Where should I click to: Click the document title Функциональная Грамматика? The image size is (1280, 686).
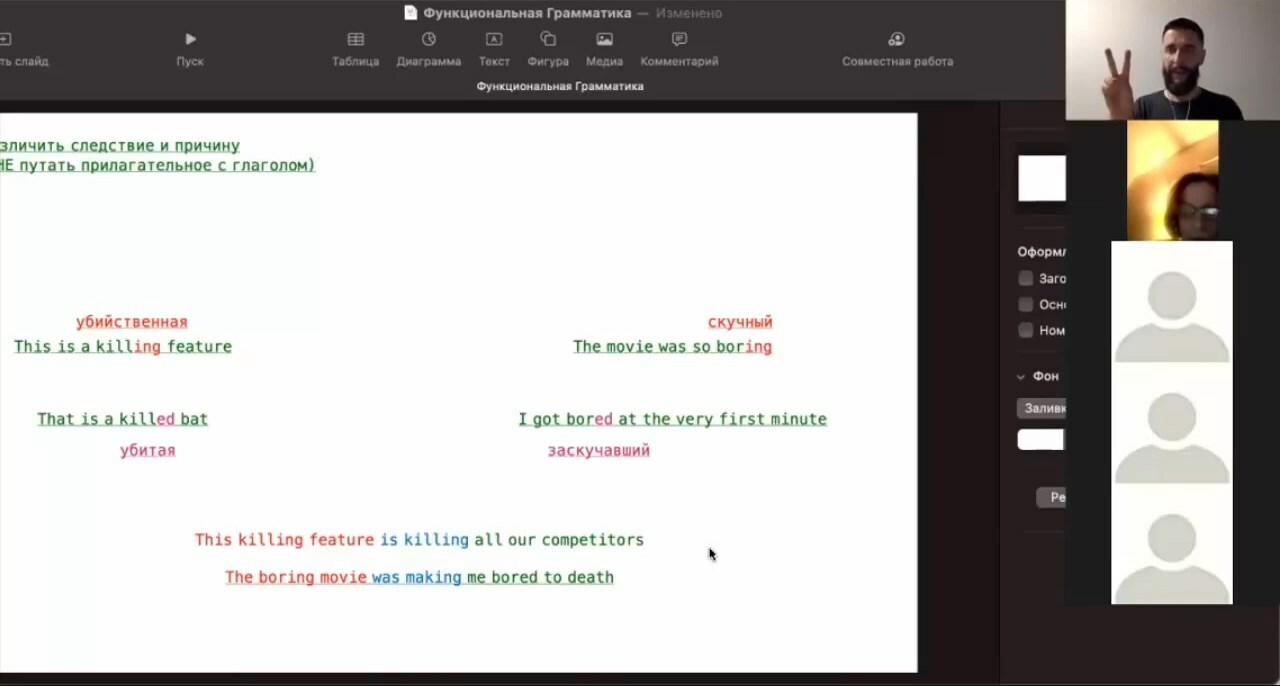click(x=527, y=13)
